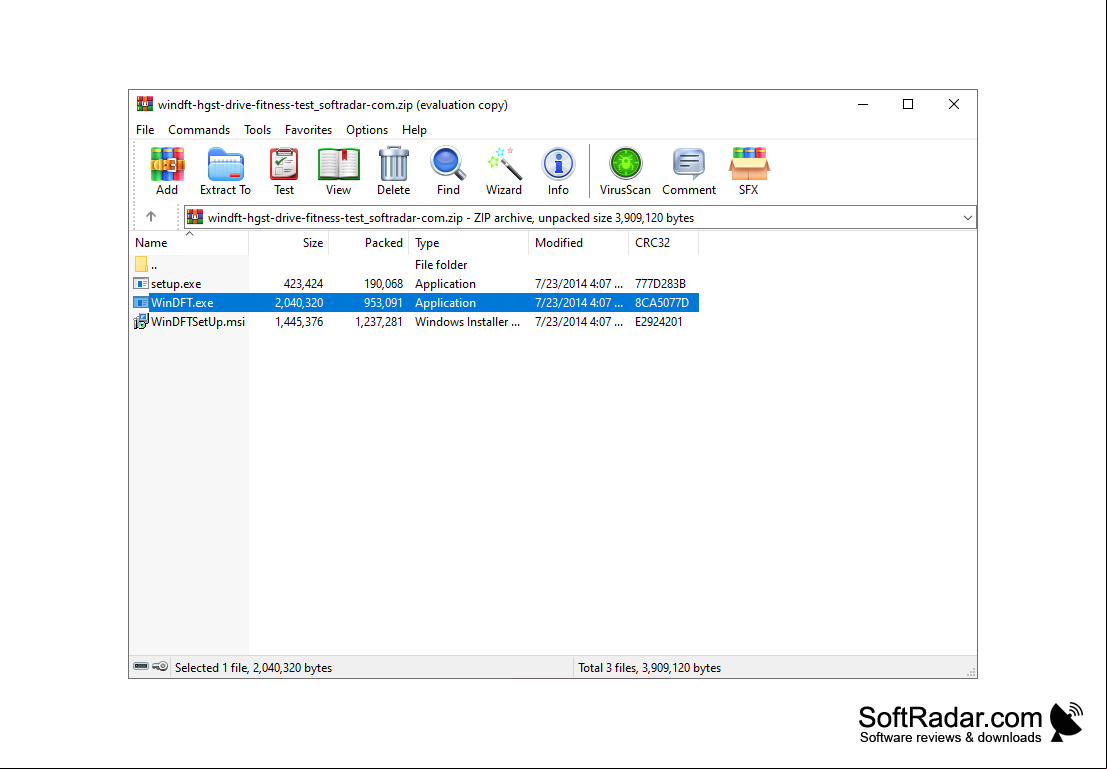Image resolution: width=1107 pixels, height=769 pixels.
Task: Click the WinRAR icon in title bar
Action: point(145,105)
